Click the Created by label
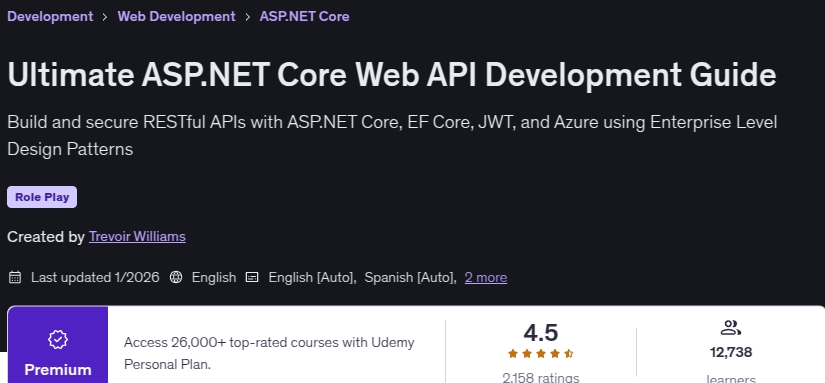The width and height of the screenshot is (825, 383). [46, 237]
